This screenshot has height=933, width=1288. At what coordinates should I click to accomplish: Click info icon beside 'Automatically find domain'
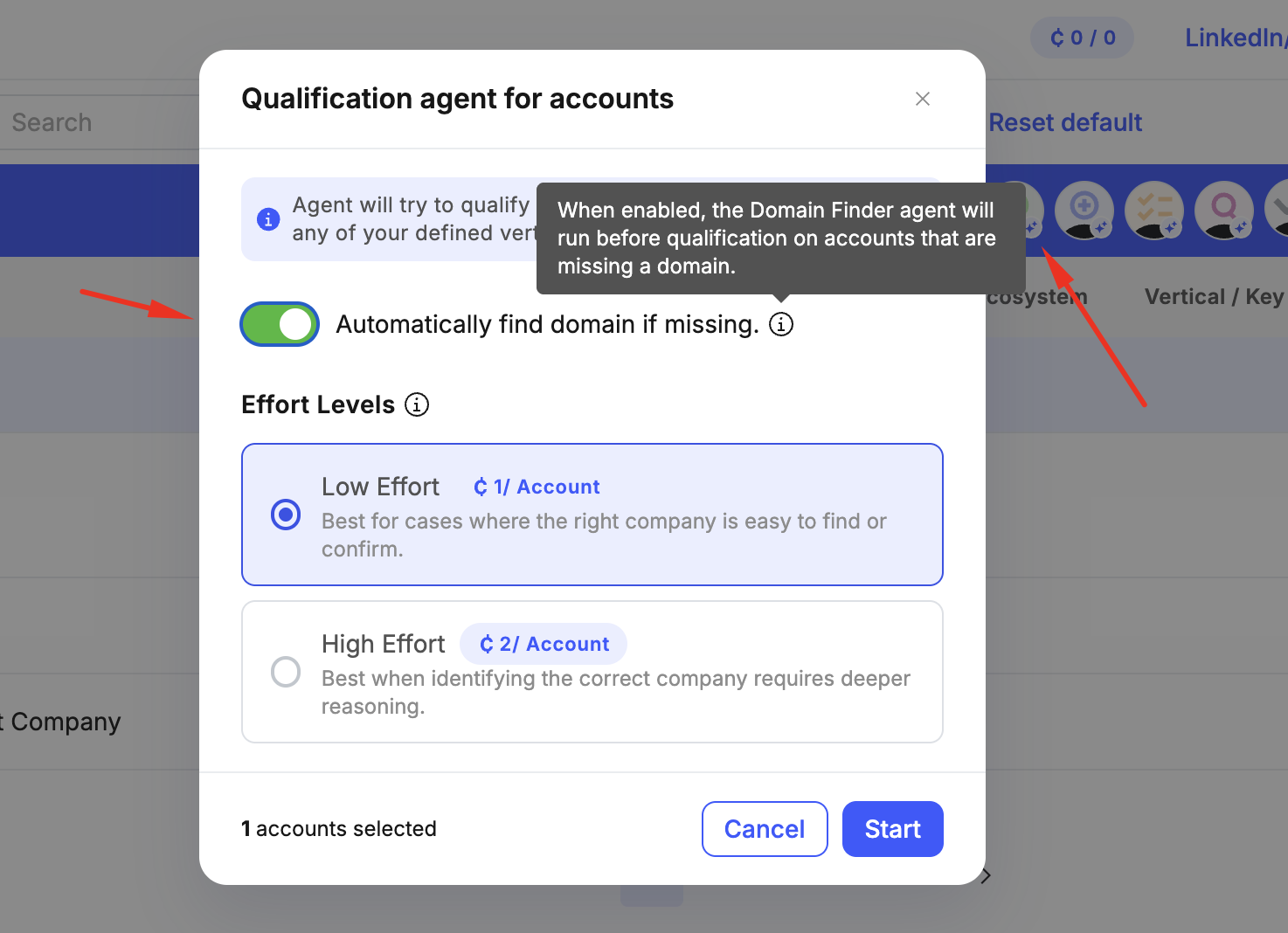781,325
